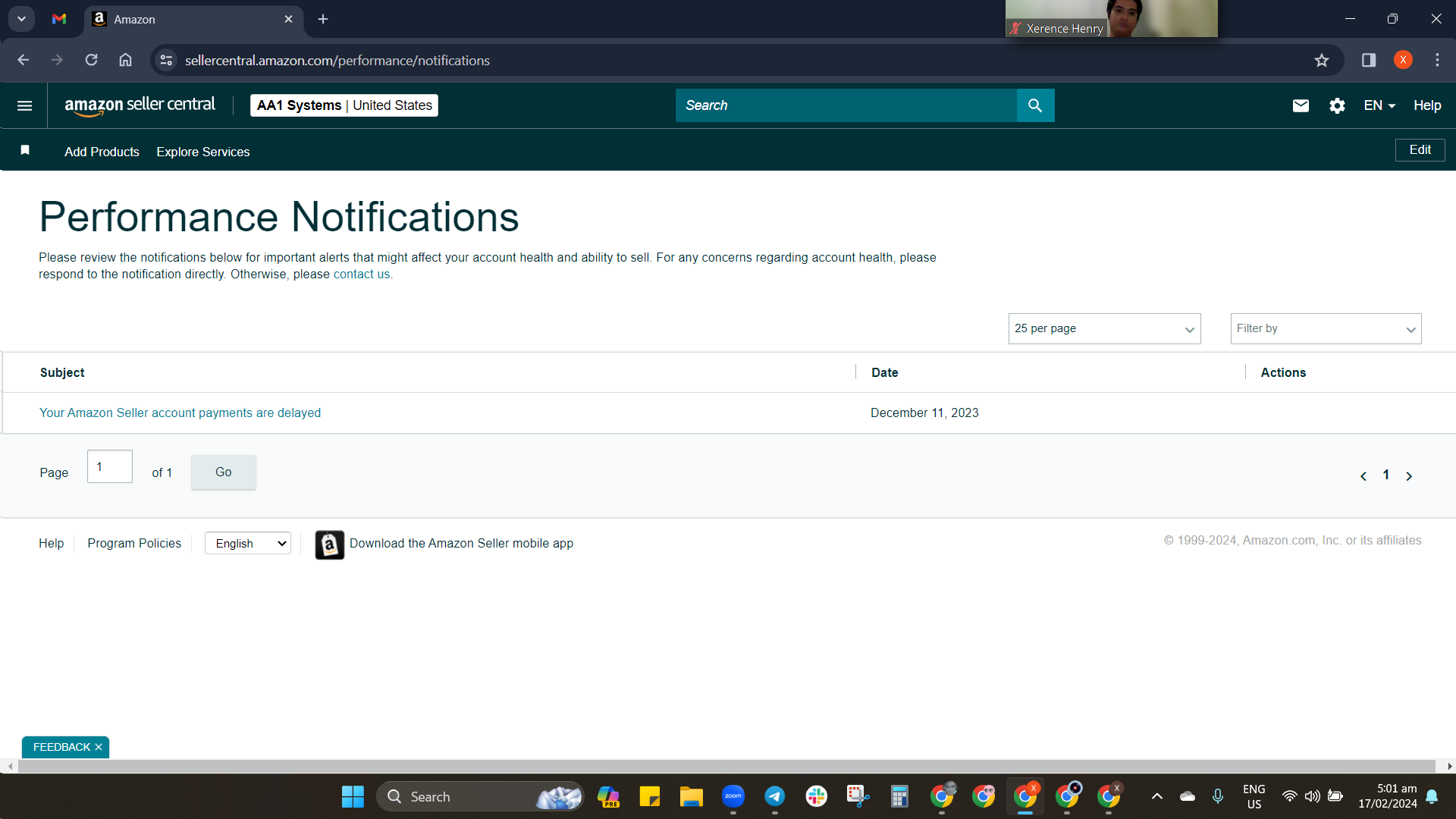Open the taskbar notification bell
Screen dimensions: 1456x819
(x=1432, y=796)
